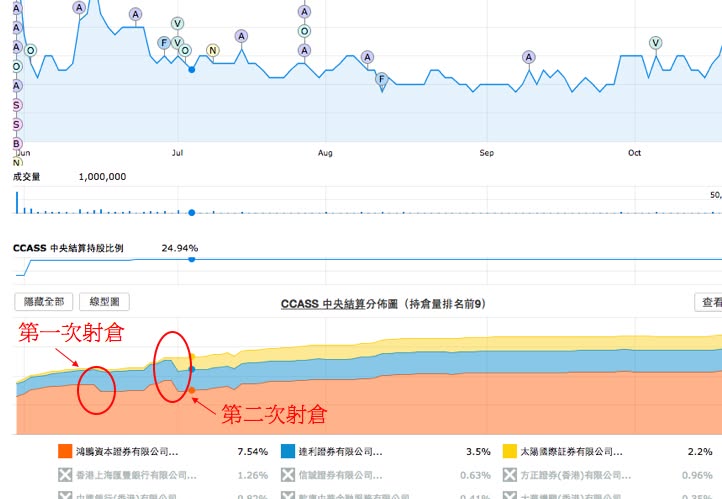Click the O marker between stacked A markers
This screenshot has width=722, height=499.
pyautogui.click(x=304, y=31)
